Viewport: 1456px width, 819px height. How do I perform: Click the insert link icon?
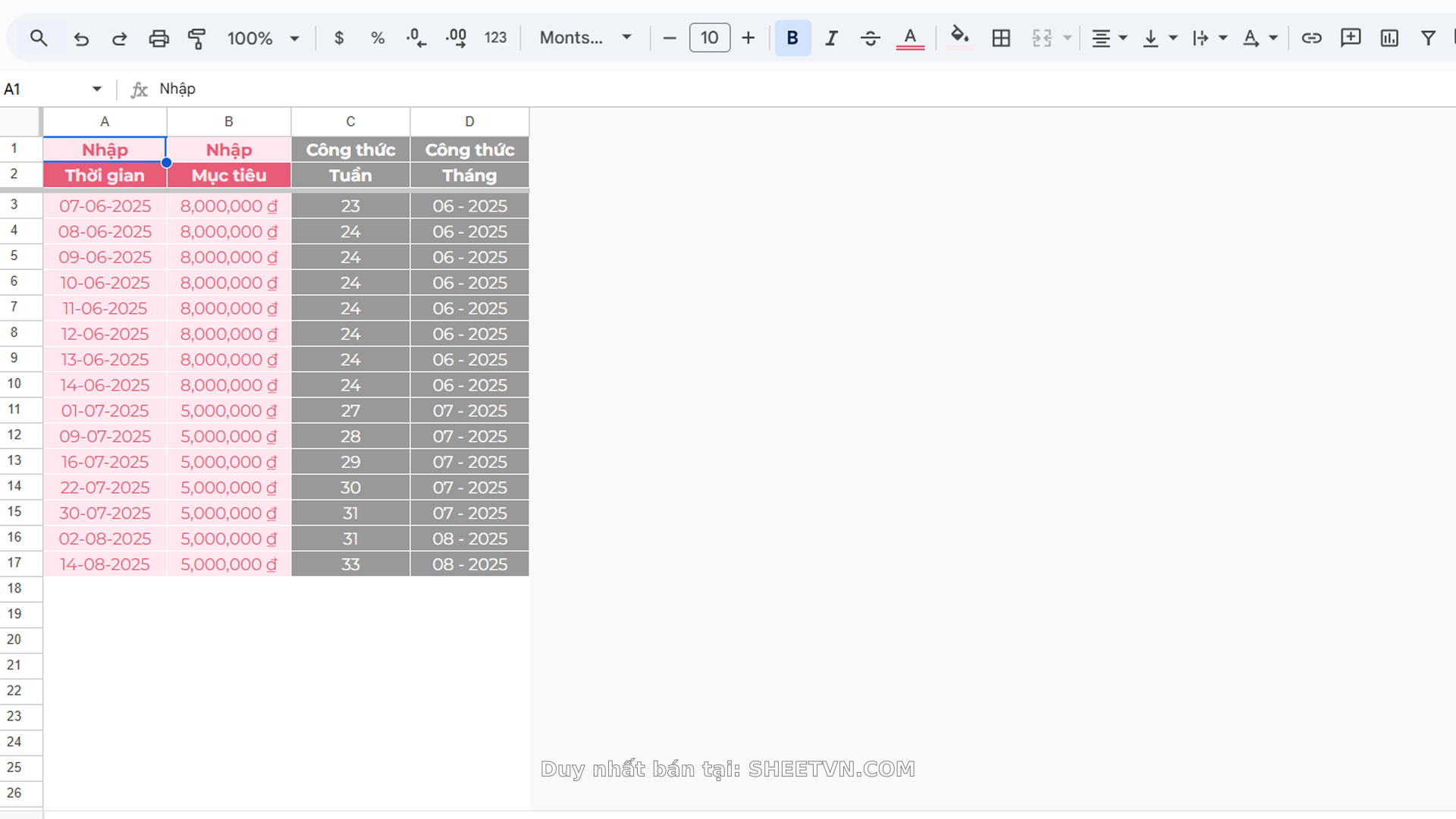click(1311, 38)
